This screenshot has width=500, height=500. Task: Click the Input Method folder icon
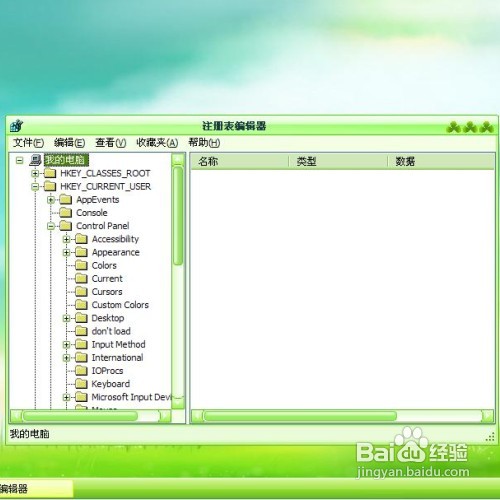[81, 344]
